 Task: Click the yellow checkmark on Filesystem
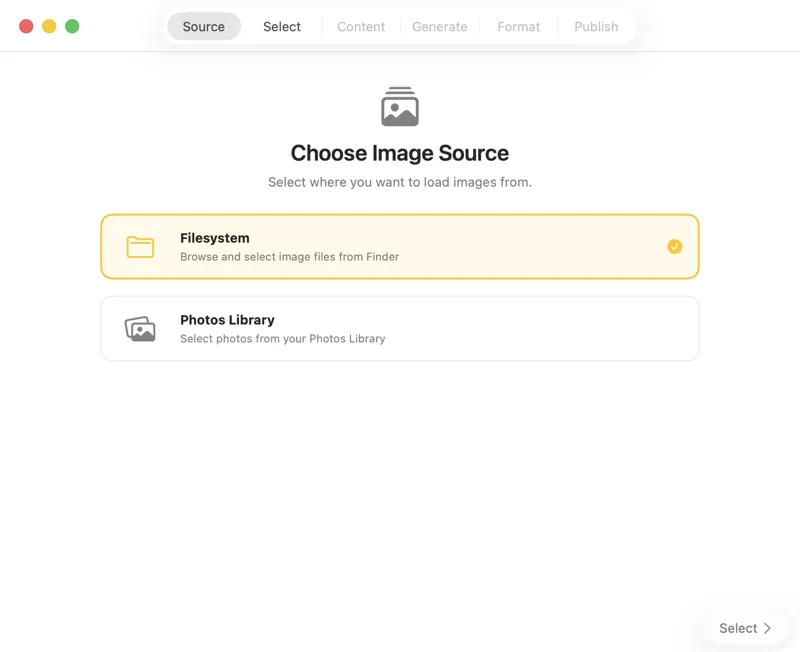674,247
